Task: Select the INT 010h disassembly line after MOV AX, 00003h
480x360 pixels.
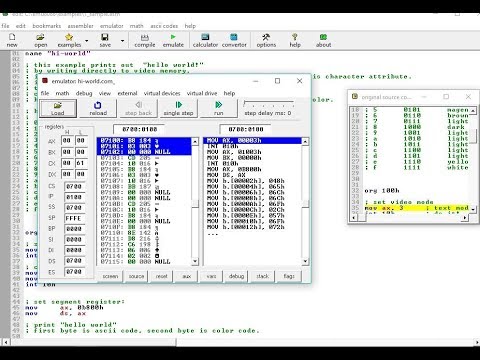Action: [x=252, y=146]
